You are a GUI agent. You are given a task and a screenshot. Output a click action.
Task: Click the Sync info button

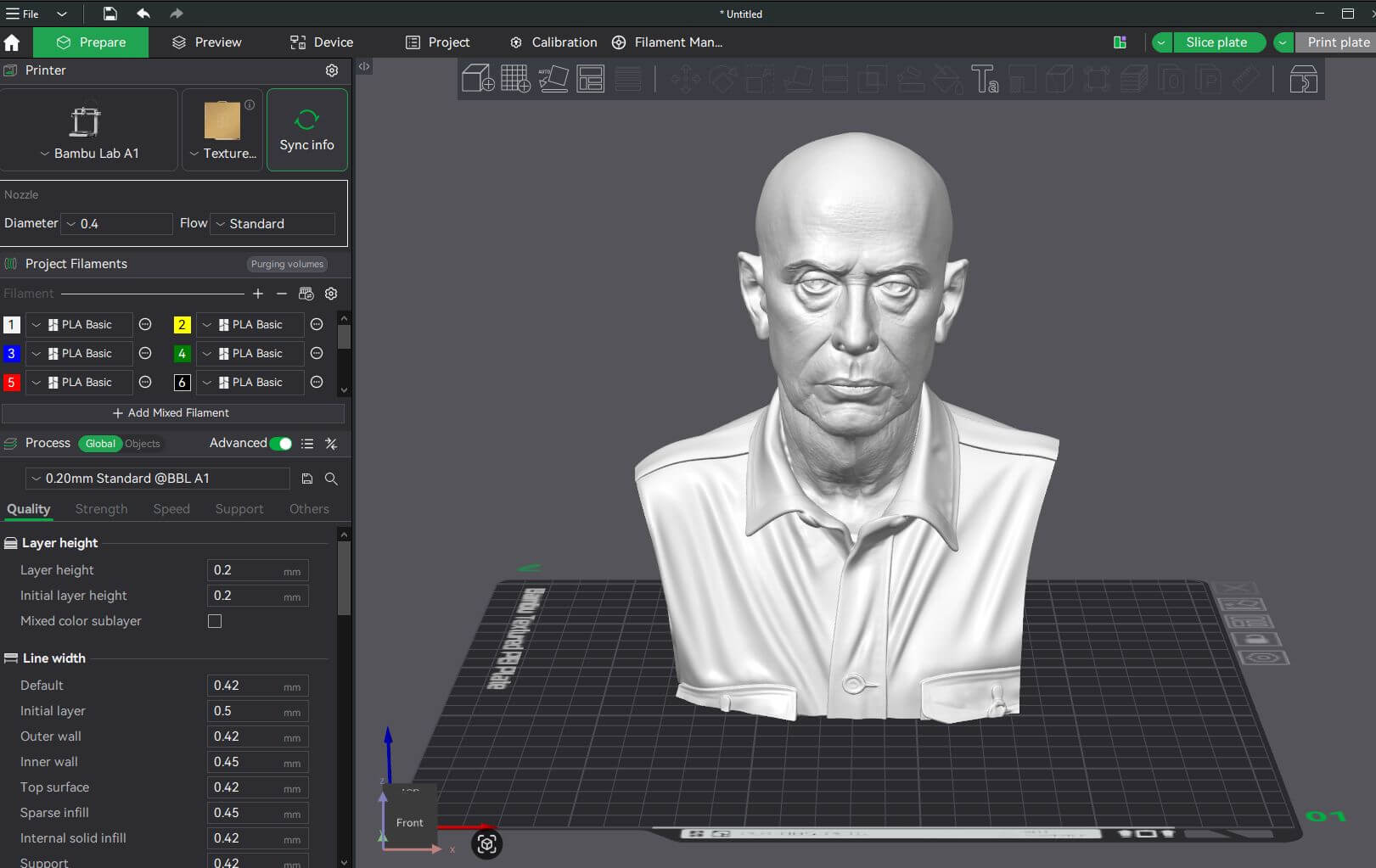pos(307,130)
